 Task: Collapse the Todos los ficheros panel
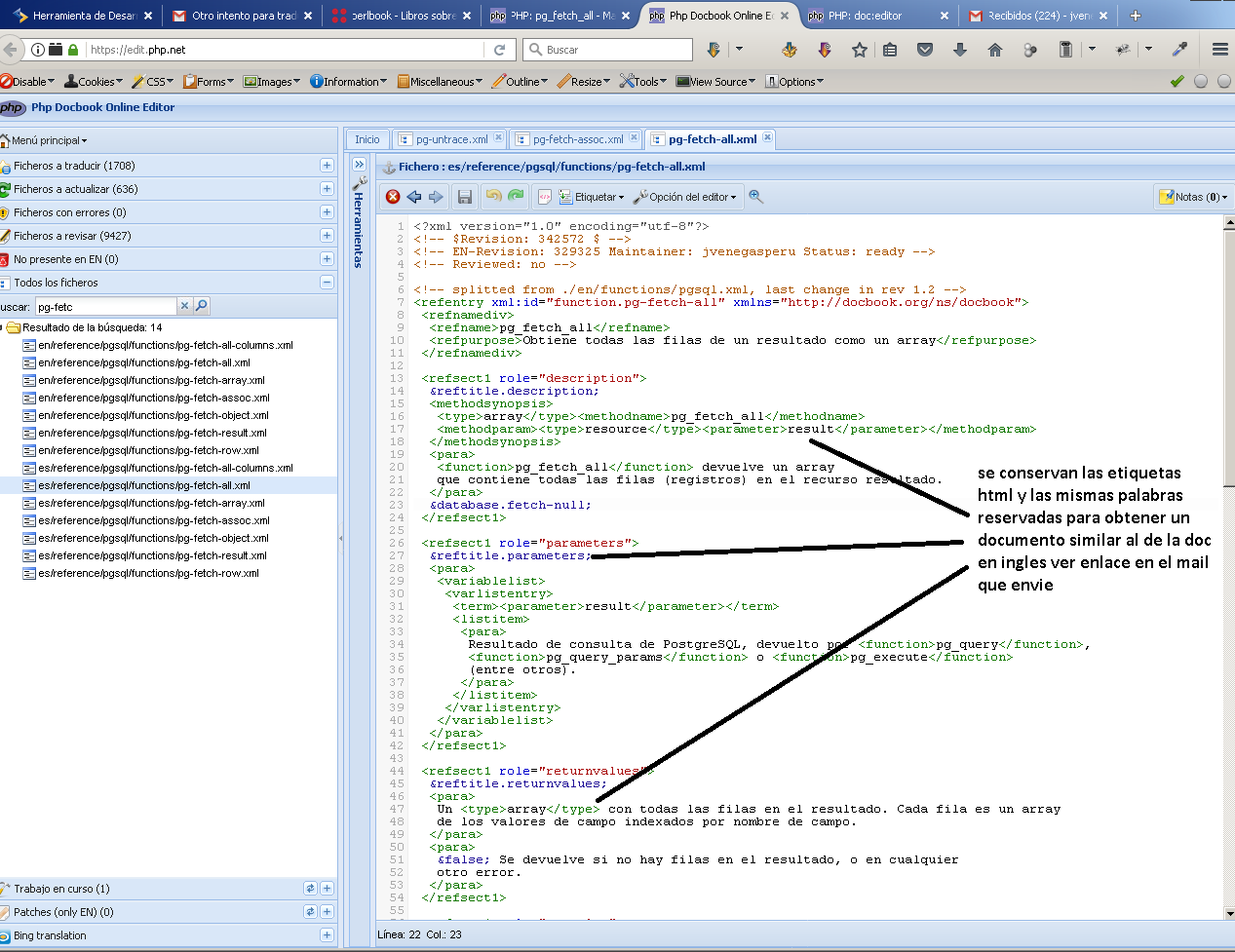pyautogui.click(x=327, y=283)
